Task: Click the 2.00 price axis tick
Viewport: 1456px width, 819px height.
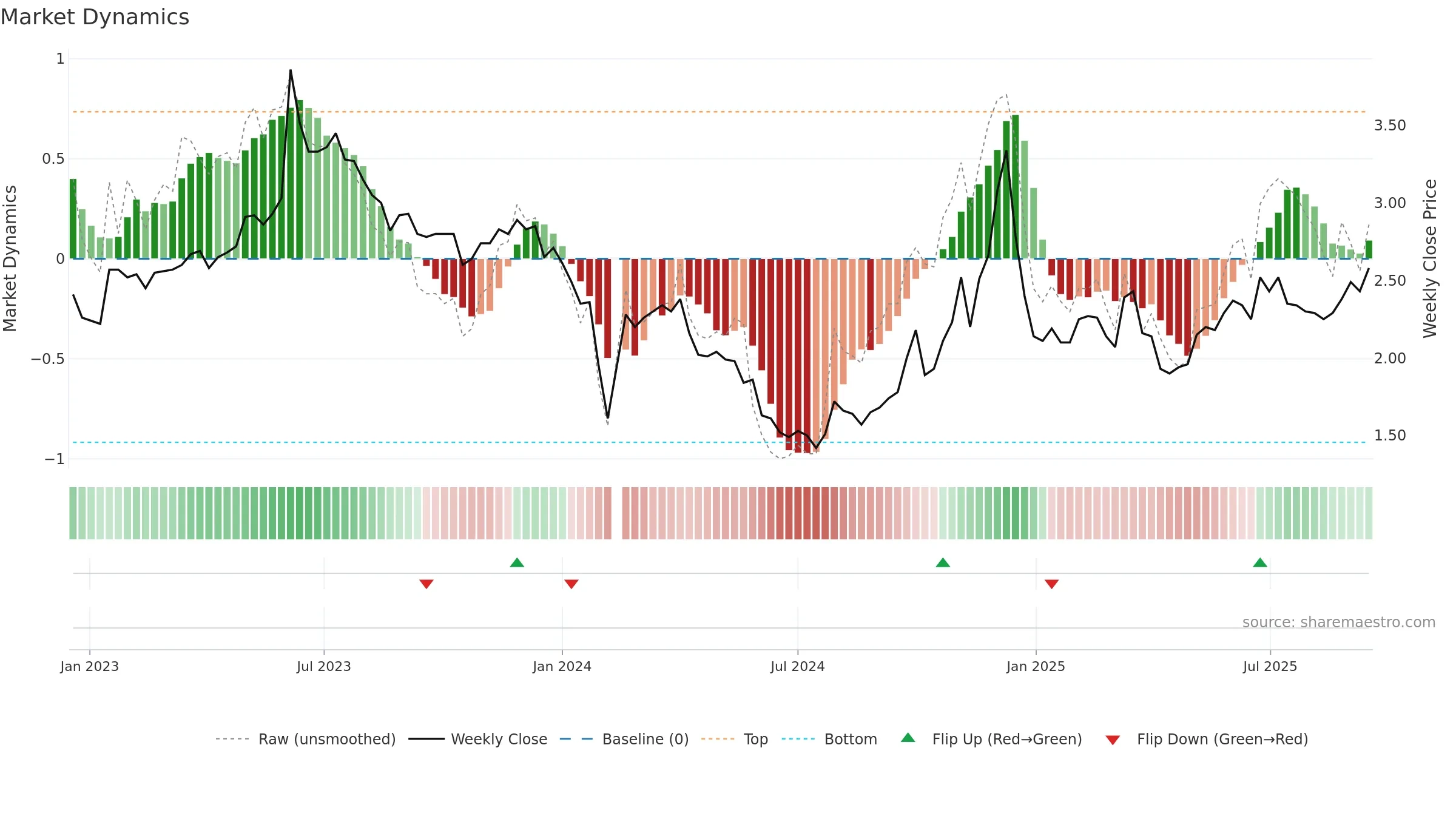Action: tap(1390, 359)
